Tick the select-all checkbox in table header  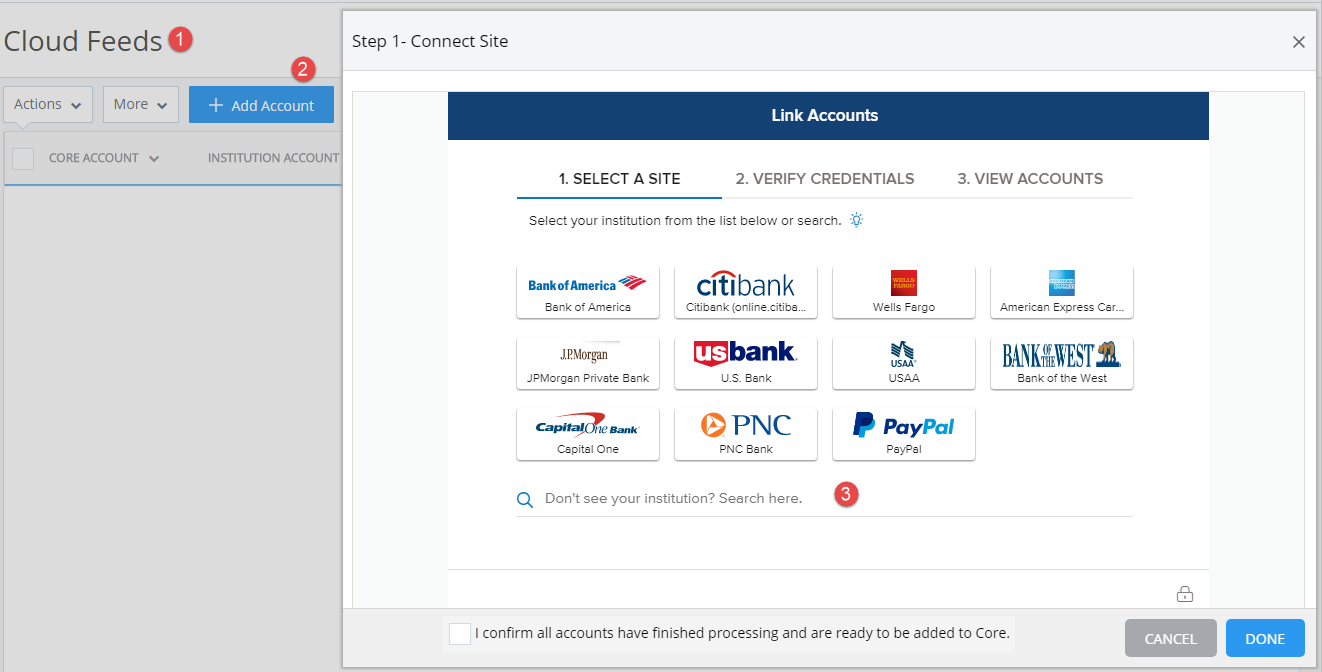click(23, 158)
